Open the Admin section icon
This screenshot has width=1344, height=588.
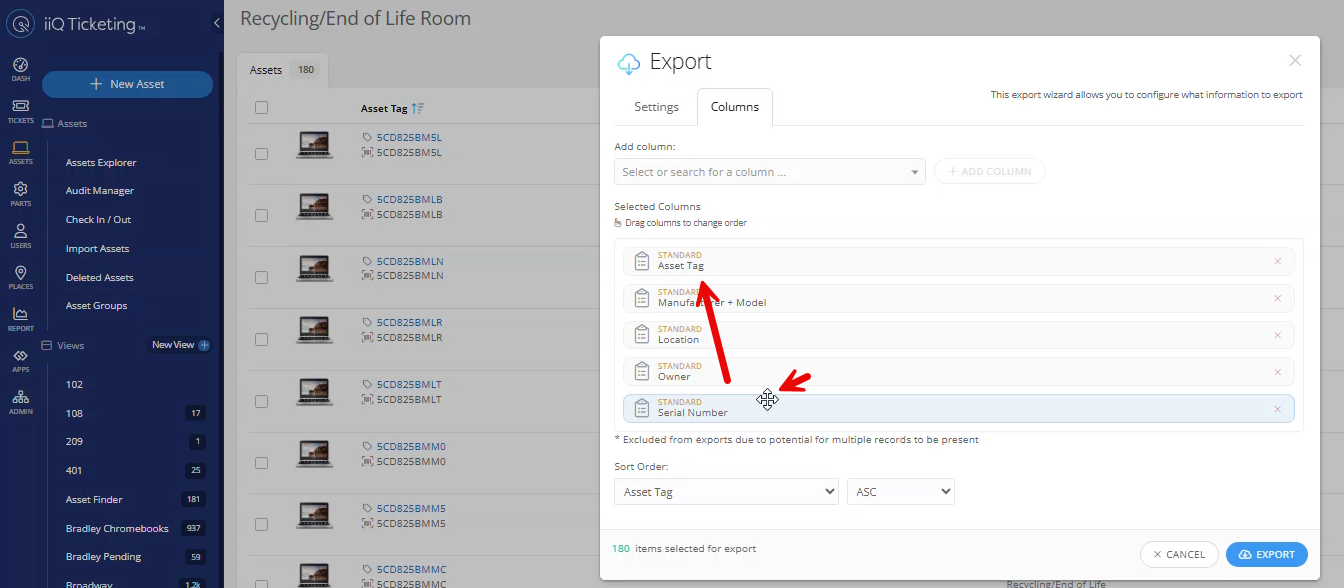click(20, 398)
